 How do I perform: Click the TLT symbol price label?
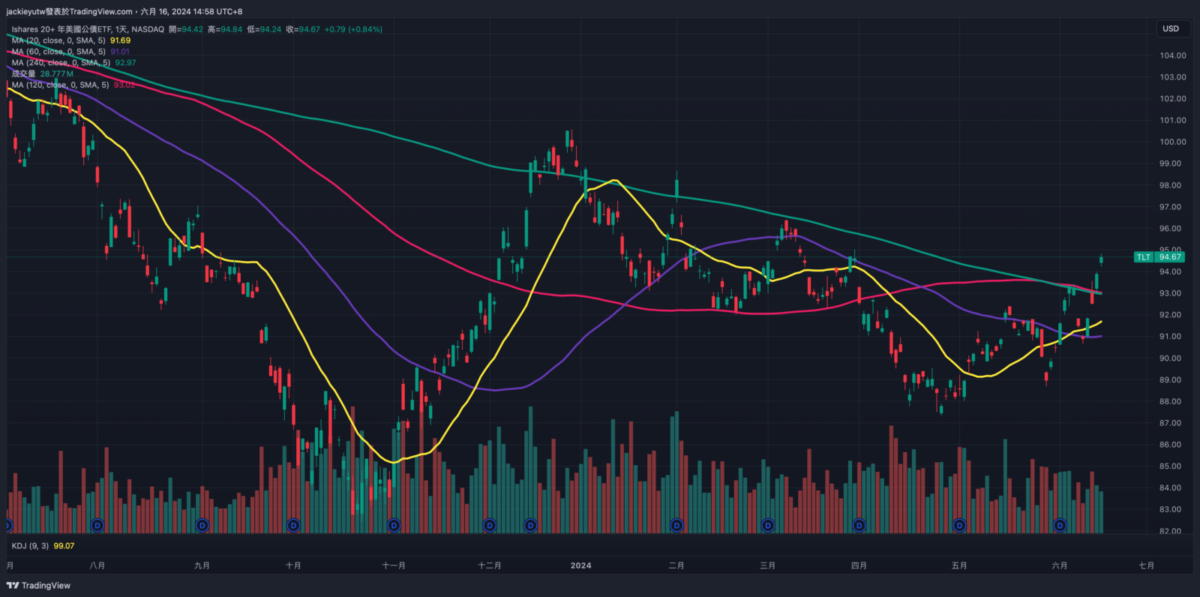pos(1143,257)
